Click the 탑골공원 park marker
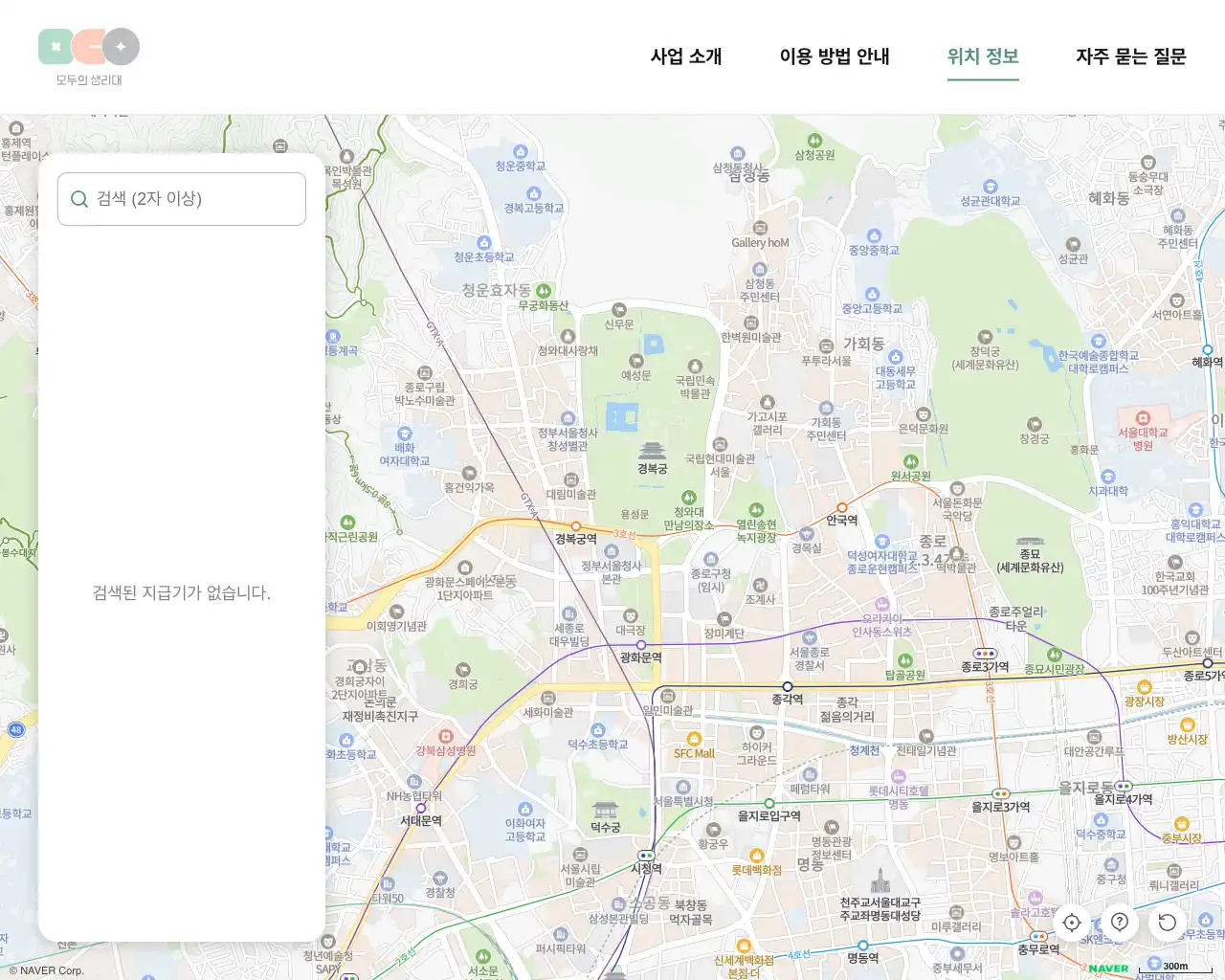 coord(904,660)
